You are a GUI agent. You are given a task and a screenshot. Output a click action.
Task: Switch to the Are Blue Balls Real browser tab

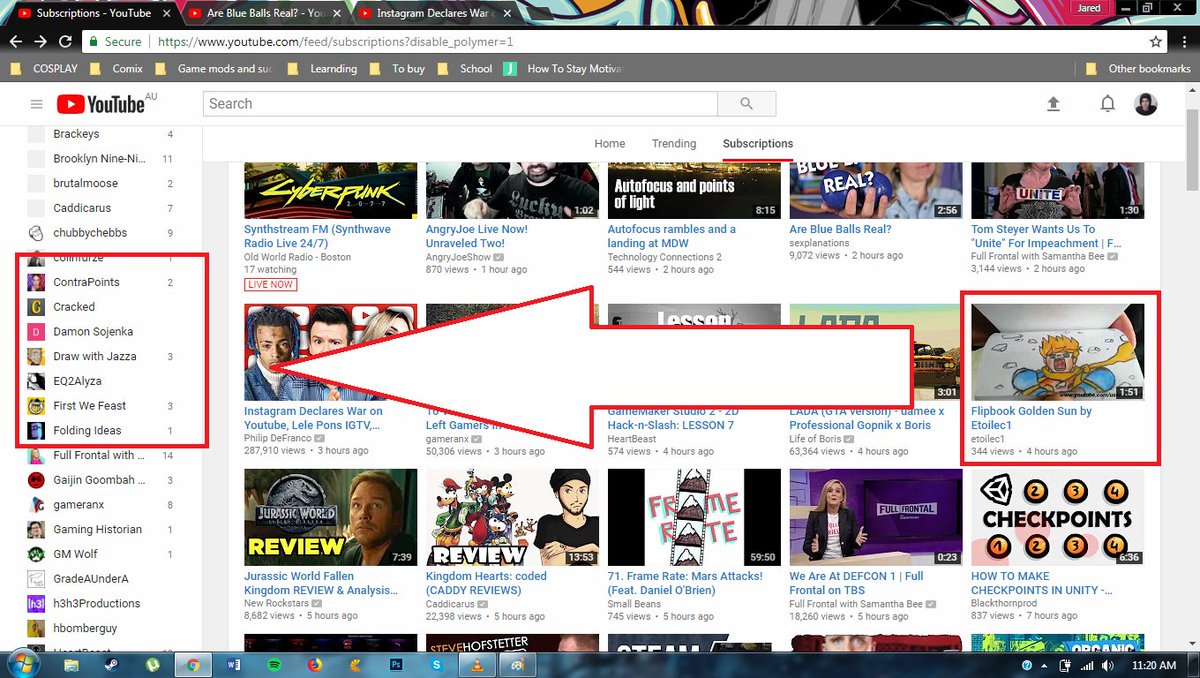point(265,14)
